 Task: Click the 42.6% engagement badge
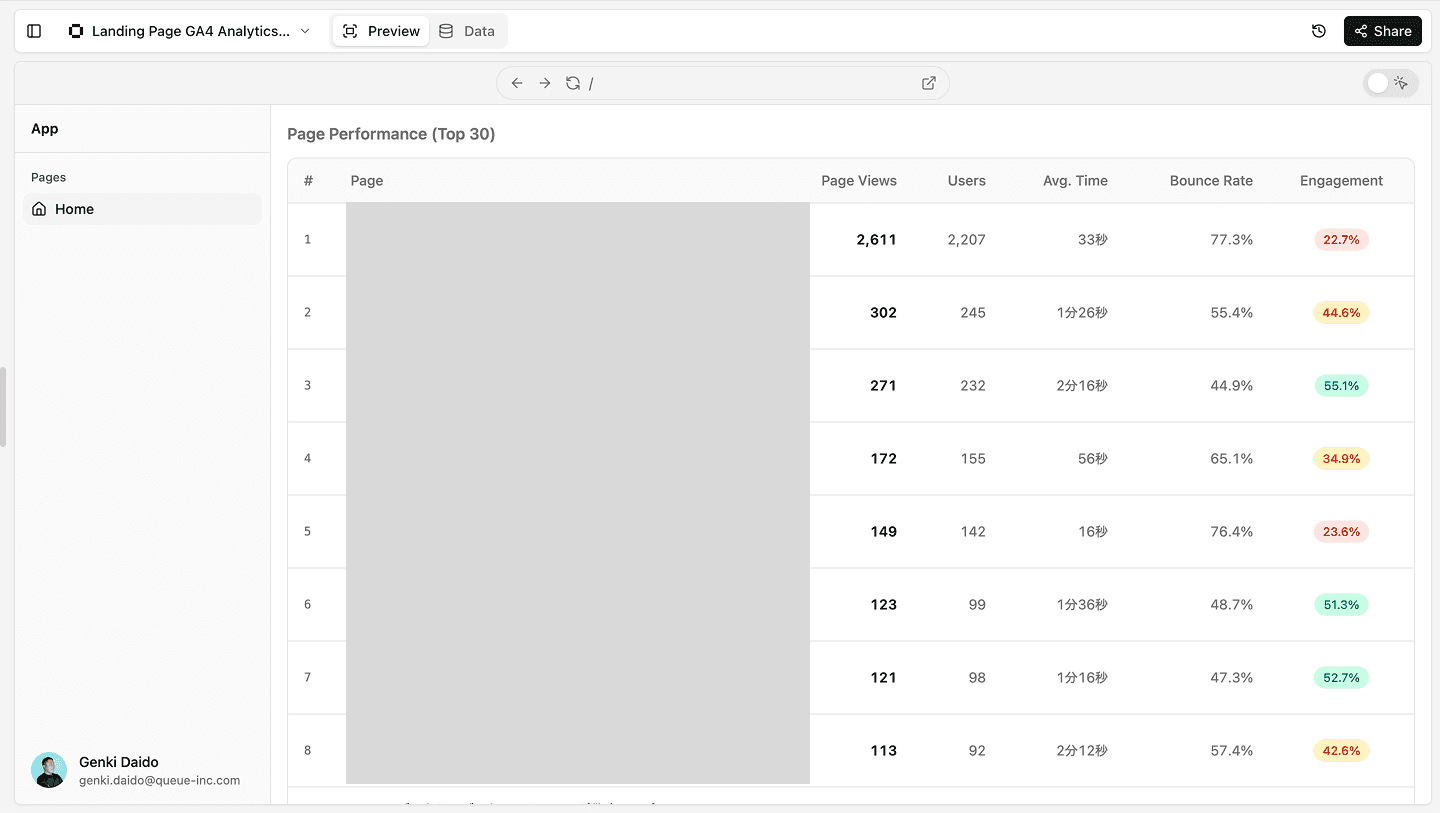click(1341, 750)
